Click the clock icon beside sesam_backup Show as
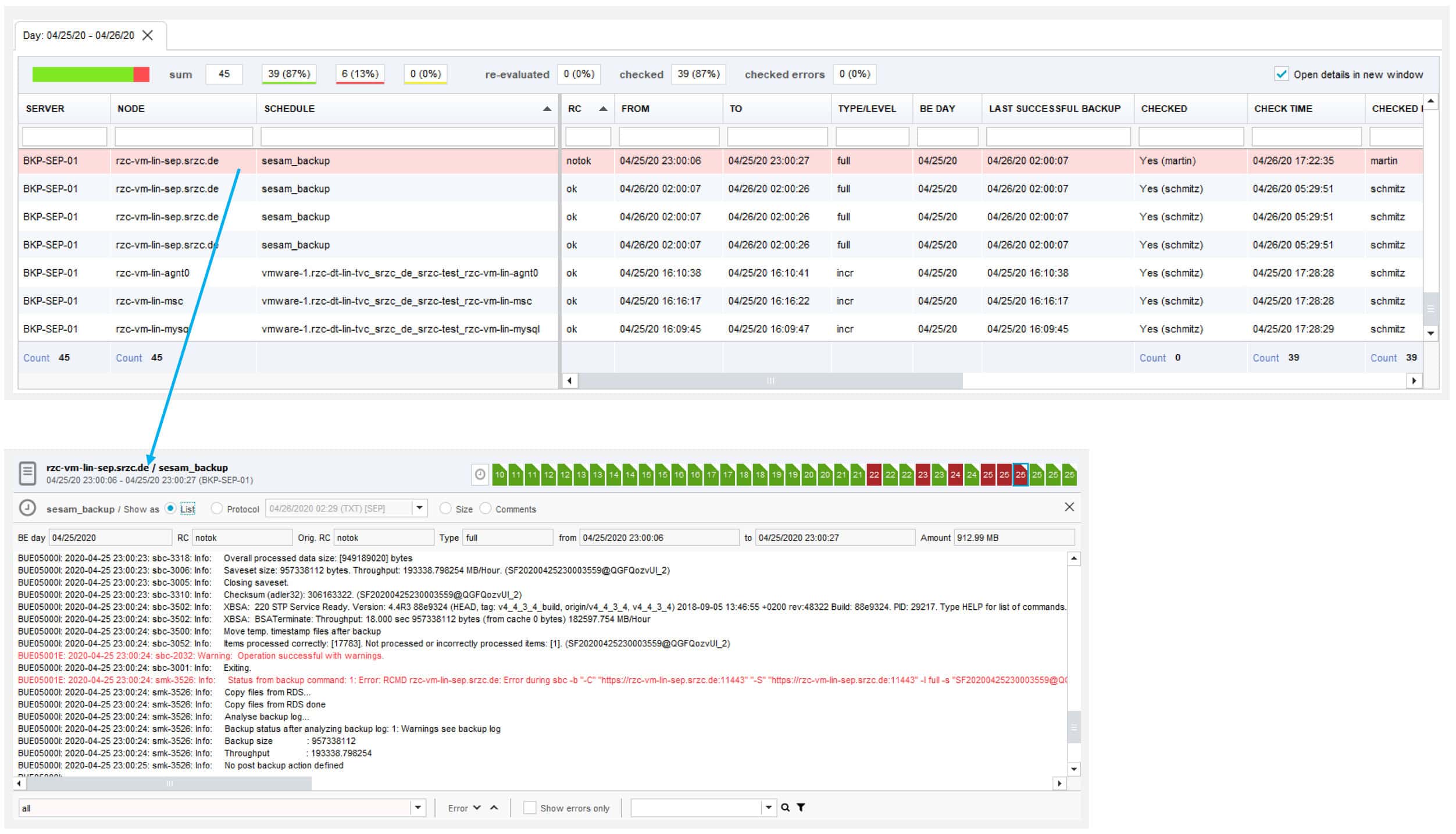Screen dimensions: 1456x834 click(x=27, y=507)
